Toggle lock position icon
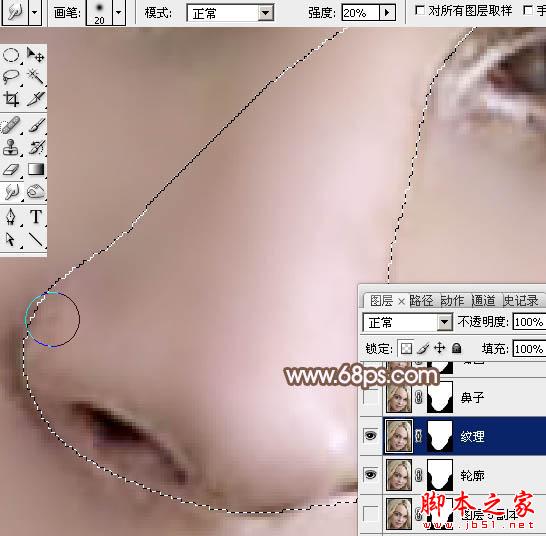546x536 pixels. coord(440,348)
